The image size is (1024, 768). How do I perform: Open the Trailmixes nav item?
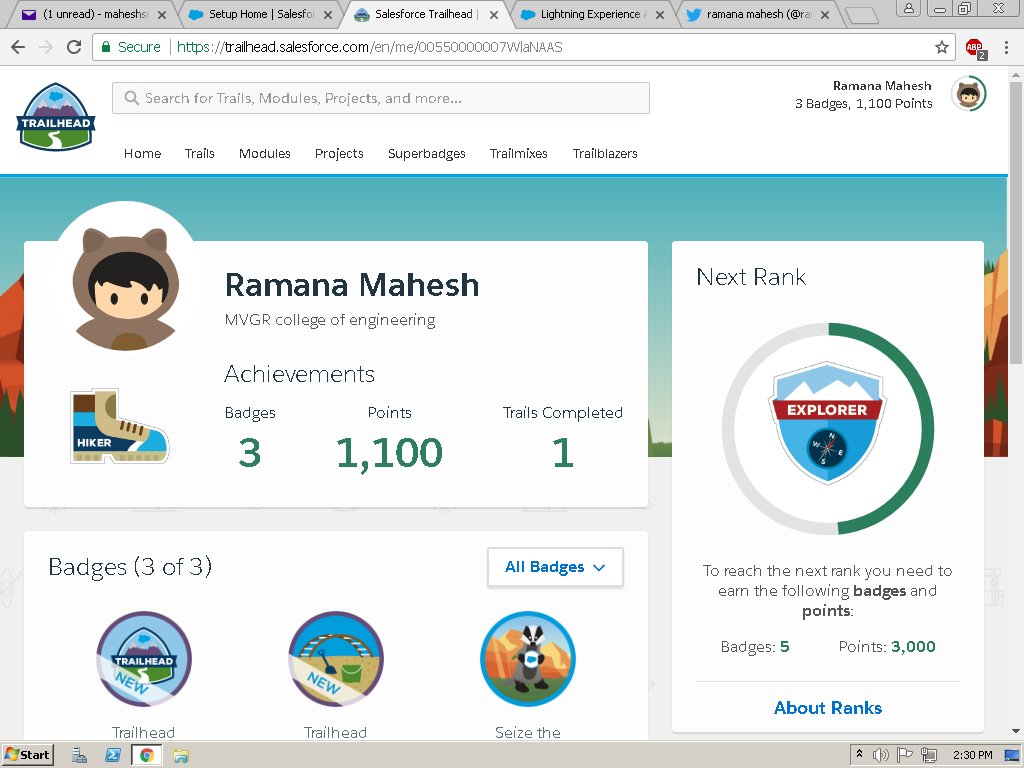(519, 153)
